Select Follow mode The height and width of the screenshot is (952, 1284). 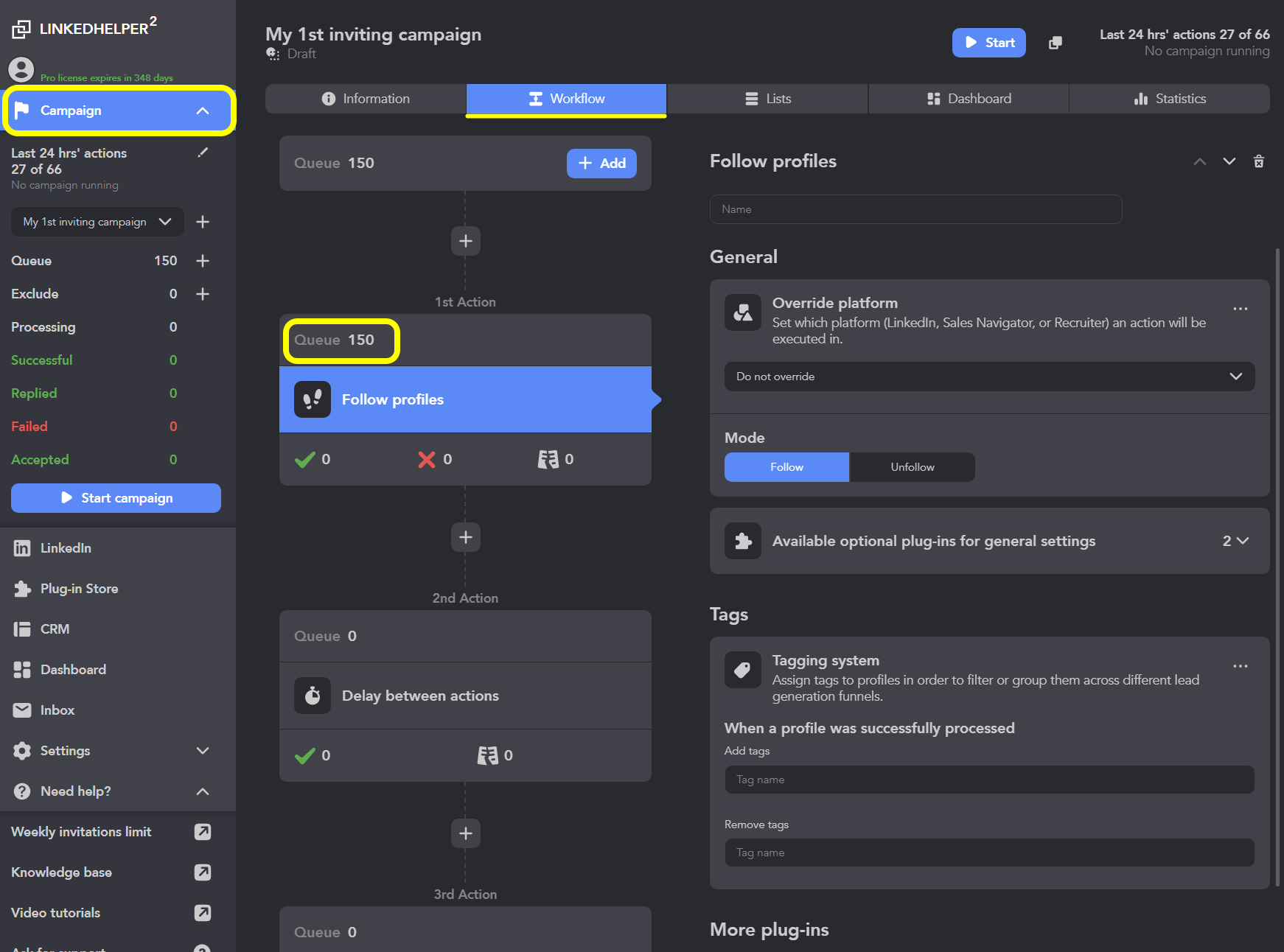786,467
